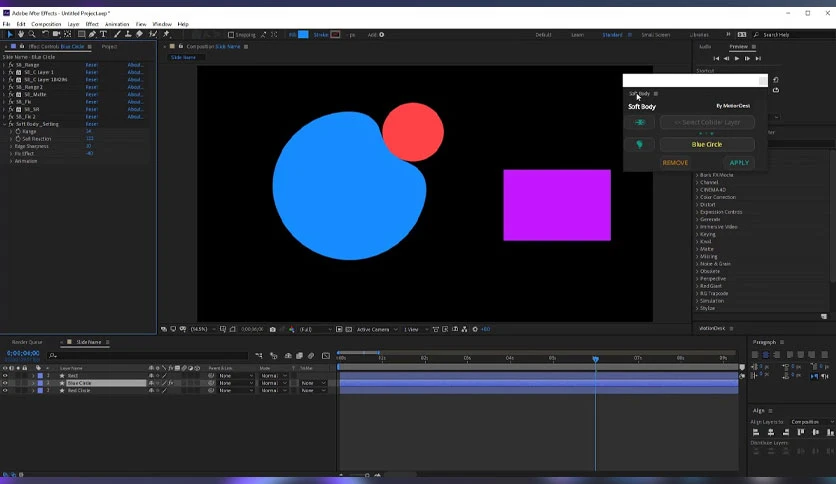Select the Zoom magnifier tool

coord(32,34)
